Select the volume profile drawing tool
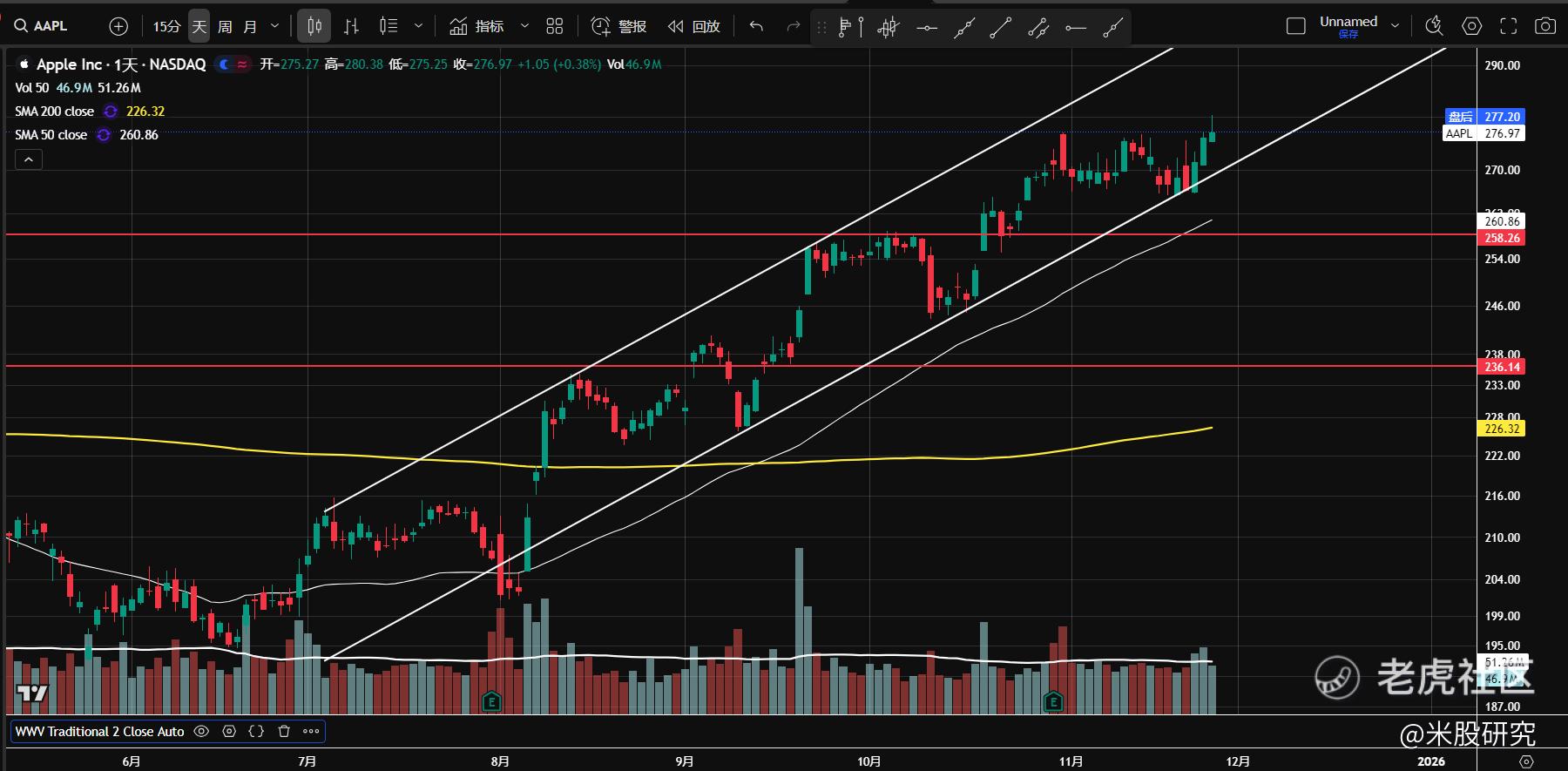The height and width of the screenshot is (771, 1568). coord(850,28)
